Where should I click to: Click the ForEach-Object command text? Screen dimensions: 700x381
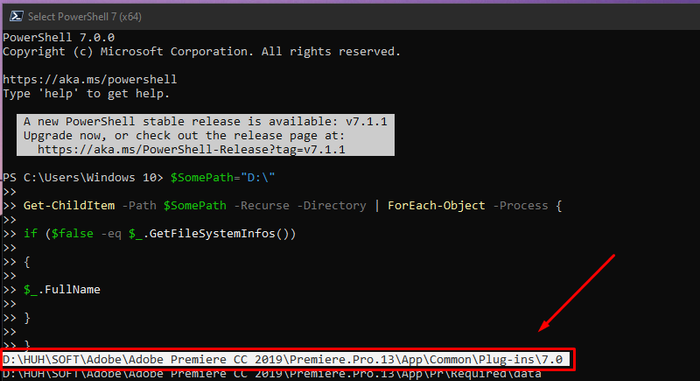(x=436, y=205)
